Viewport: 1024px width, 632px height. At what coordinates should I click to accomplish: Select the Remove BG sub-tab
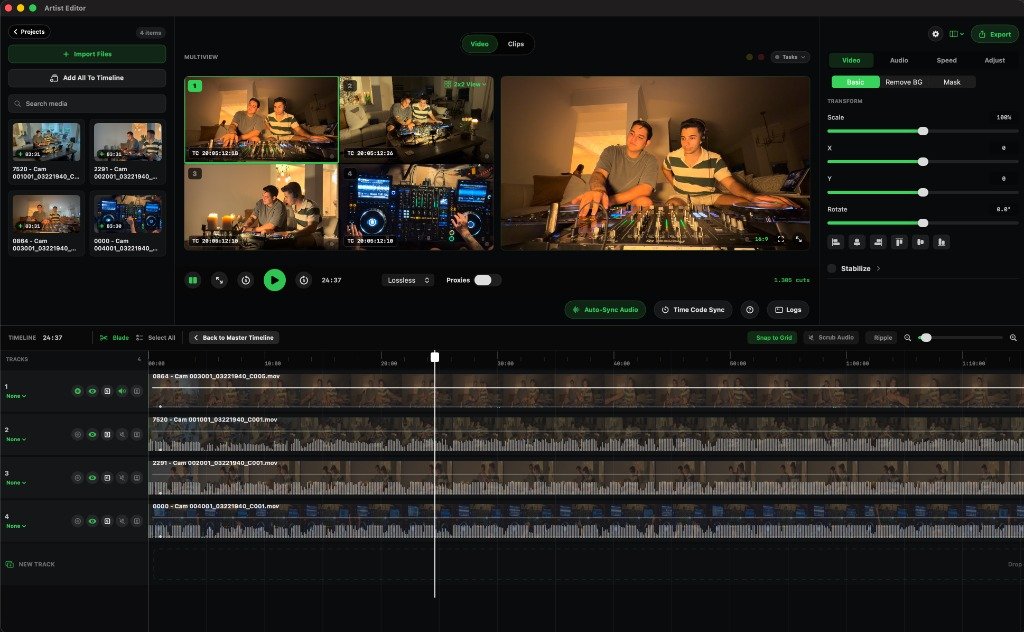coord(904,82)
